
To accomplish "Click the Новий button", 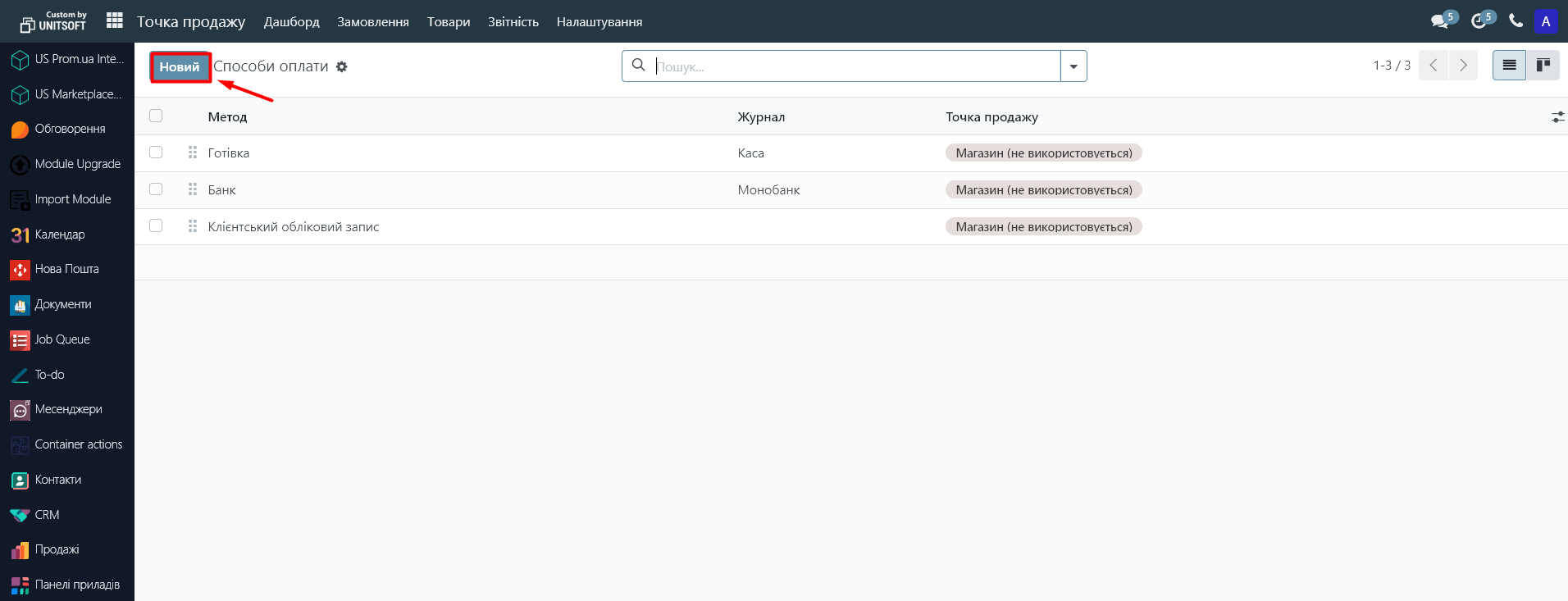I will pyautogui.click(x=180, y=67).
